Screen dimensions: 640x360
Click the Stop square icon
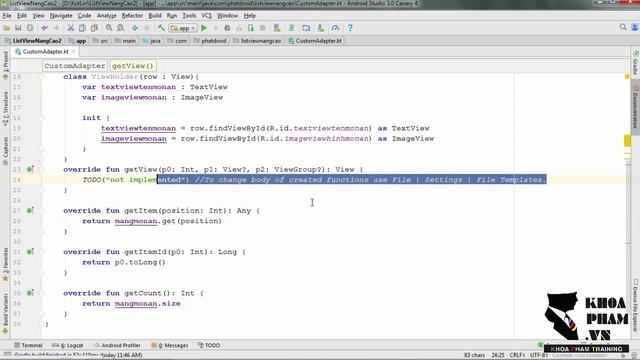[263, 28]
